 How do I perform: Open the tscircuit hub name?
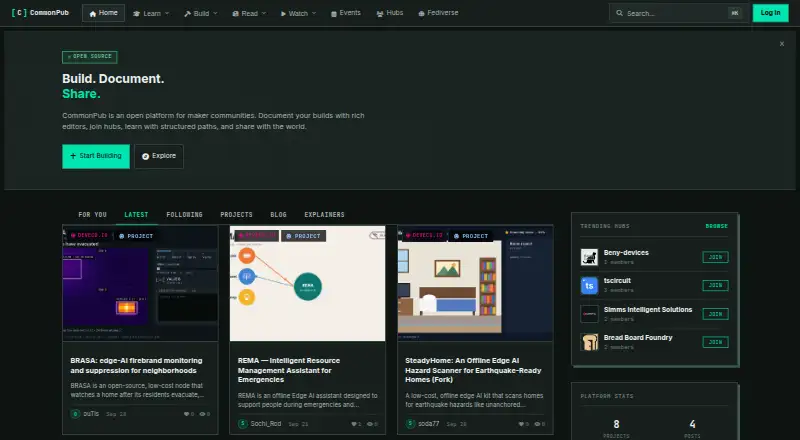[x=617, y=281]
